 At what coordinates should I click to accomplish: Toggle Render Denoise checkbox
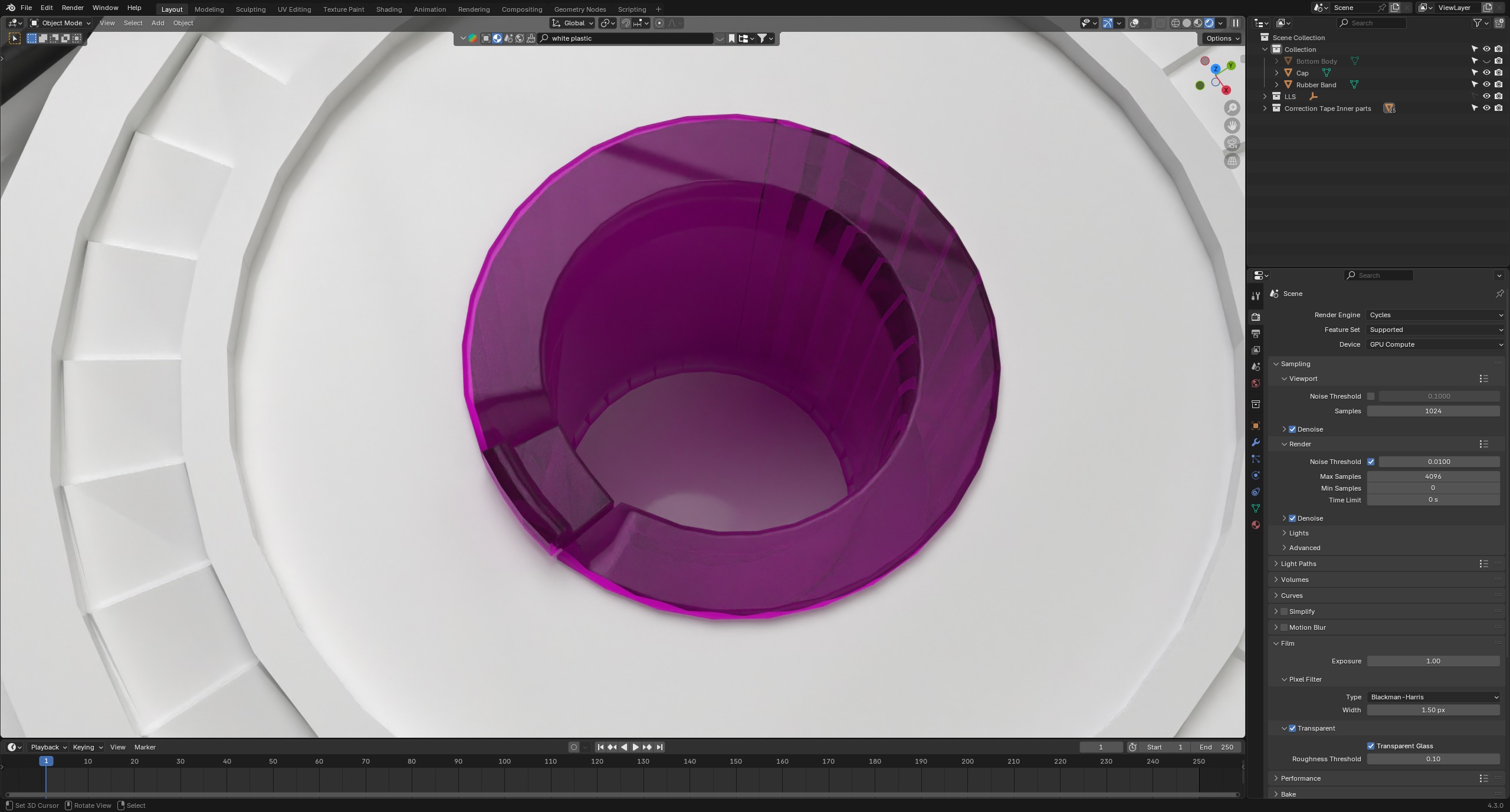[1292, 518]
